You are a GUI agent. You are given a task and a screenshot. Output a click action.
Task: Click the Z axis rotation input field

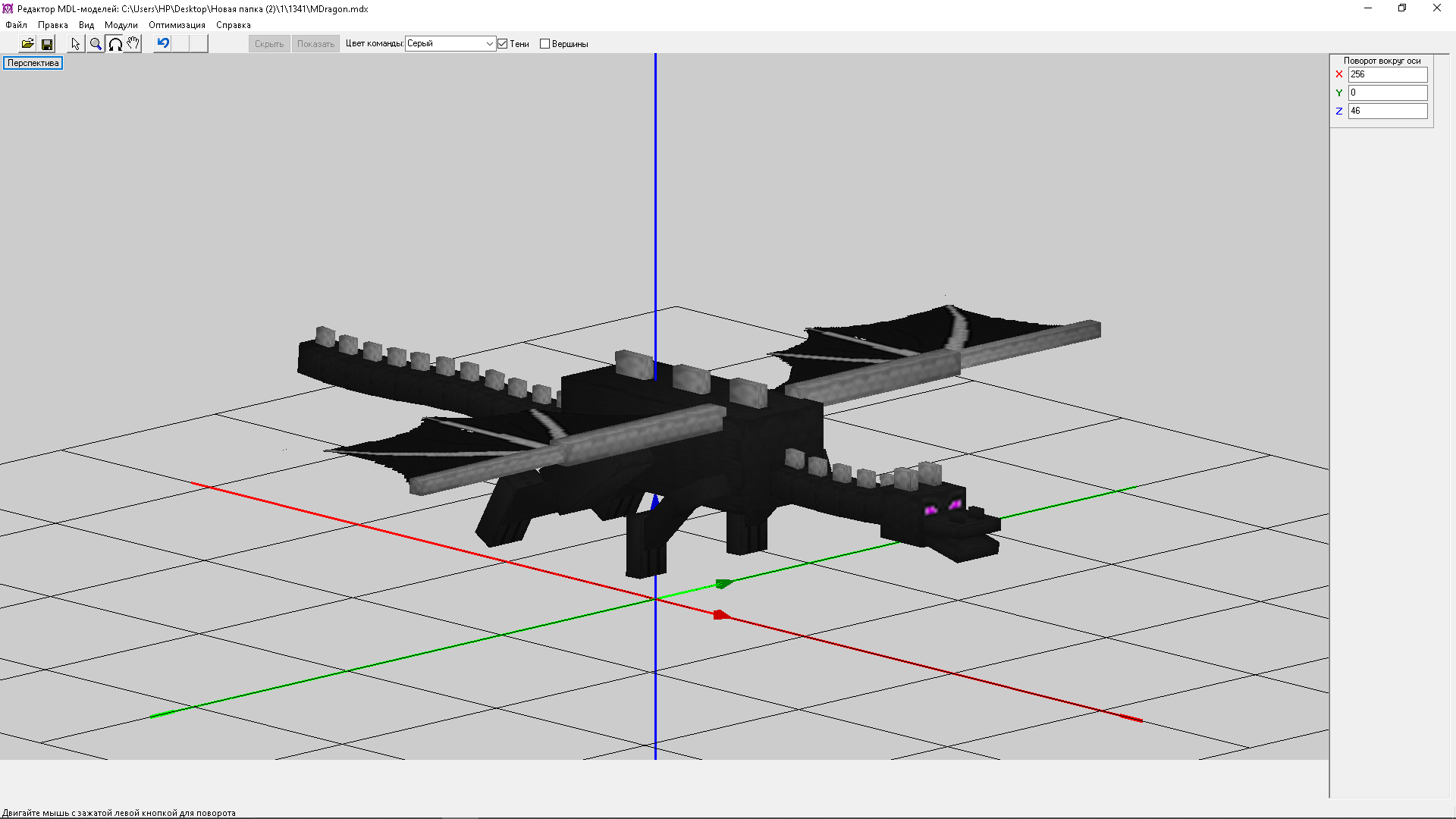tap(1387, 111)
